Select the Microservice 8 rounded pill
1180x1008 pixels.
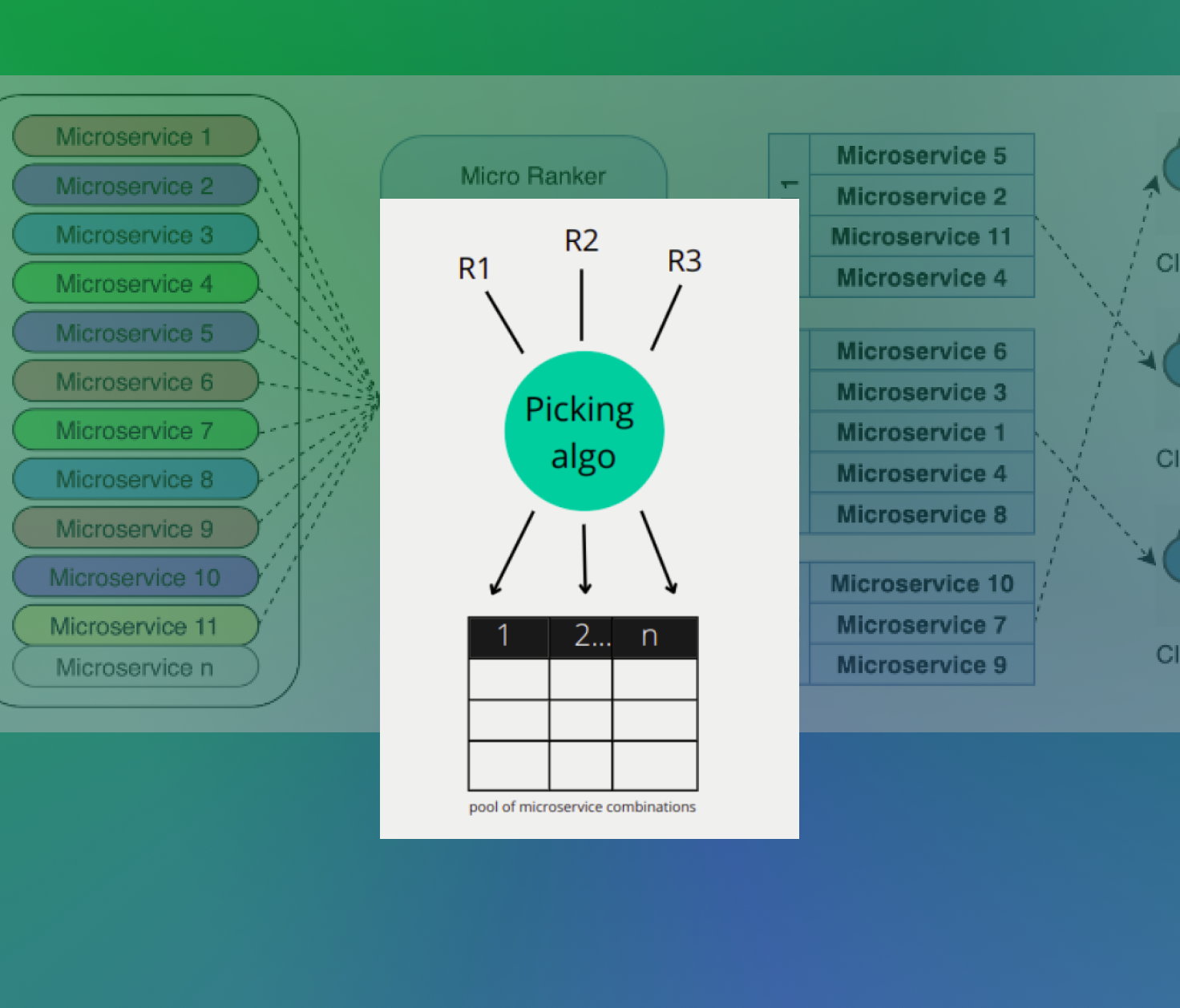(x=135, y=479)
